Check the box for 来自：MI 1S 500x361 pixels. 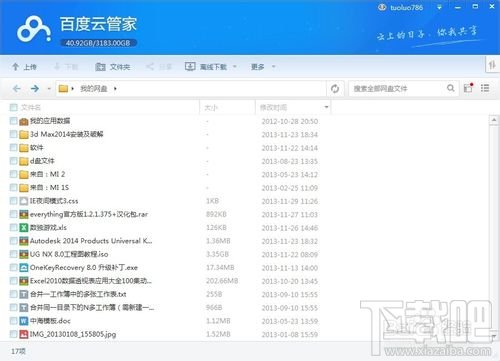(14, 188)
